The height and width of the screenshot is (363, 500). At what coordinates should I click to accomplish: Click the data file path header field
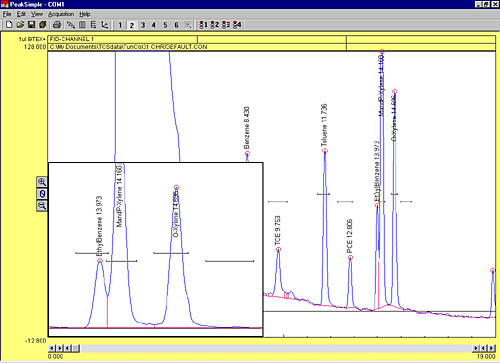click(x=197, y=47)
